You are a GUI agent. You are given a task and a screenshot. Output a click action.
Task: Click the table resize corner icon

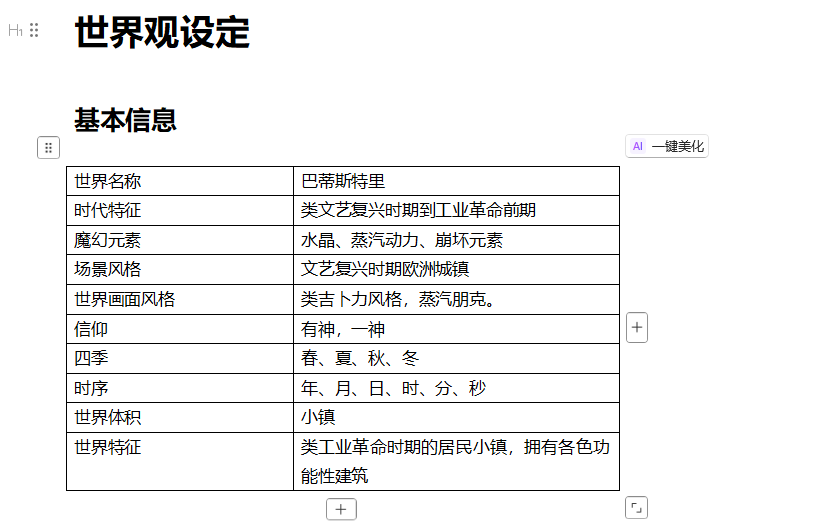pyautogui.click(x=636, y=507)
